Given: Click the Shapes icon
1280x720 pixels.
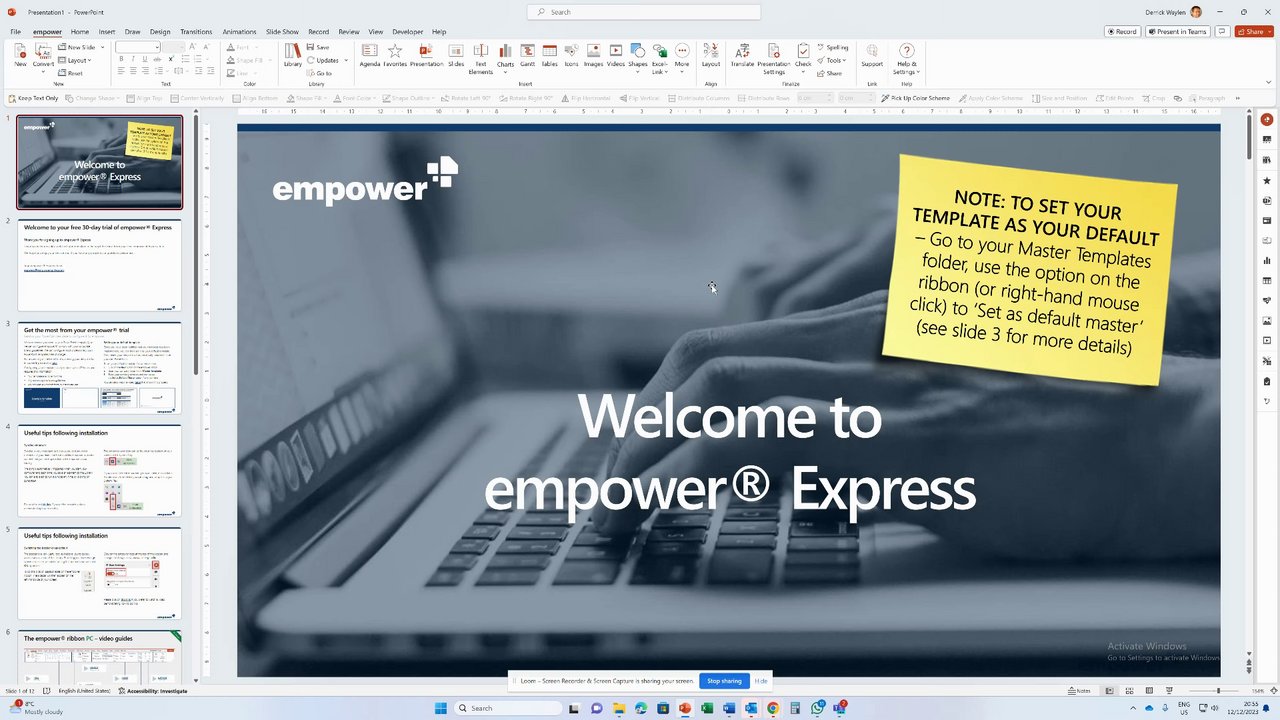Looking at the screenshot, I should [638, 55].
